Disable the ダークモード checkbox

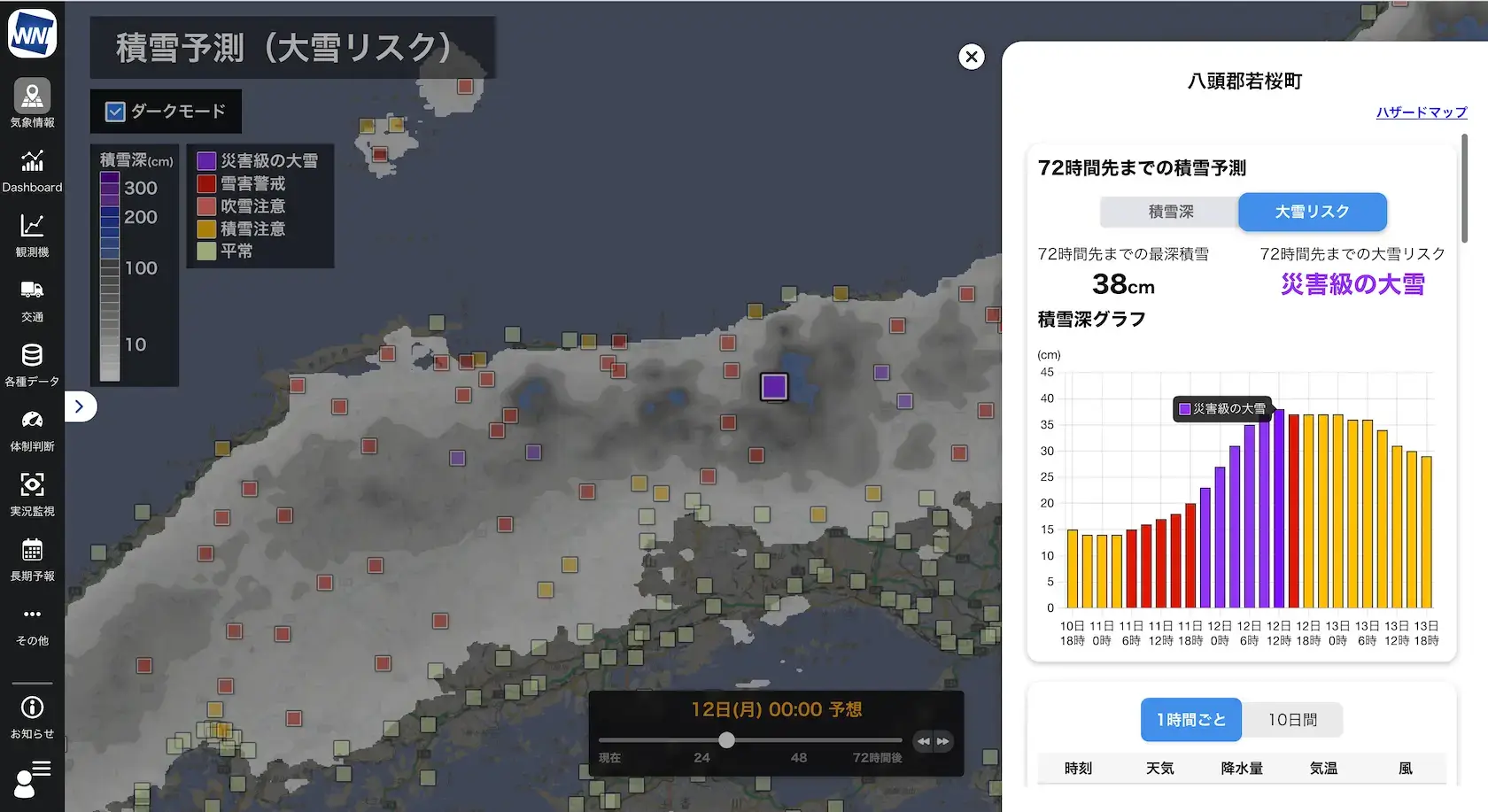tap(115, 111)
